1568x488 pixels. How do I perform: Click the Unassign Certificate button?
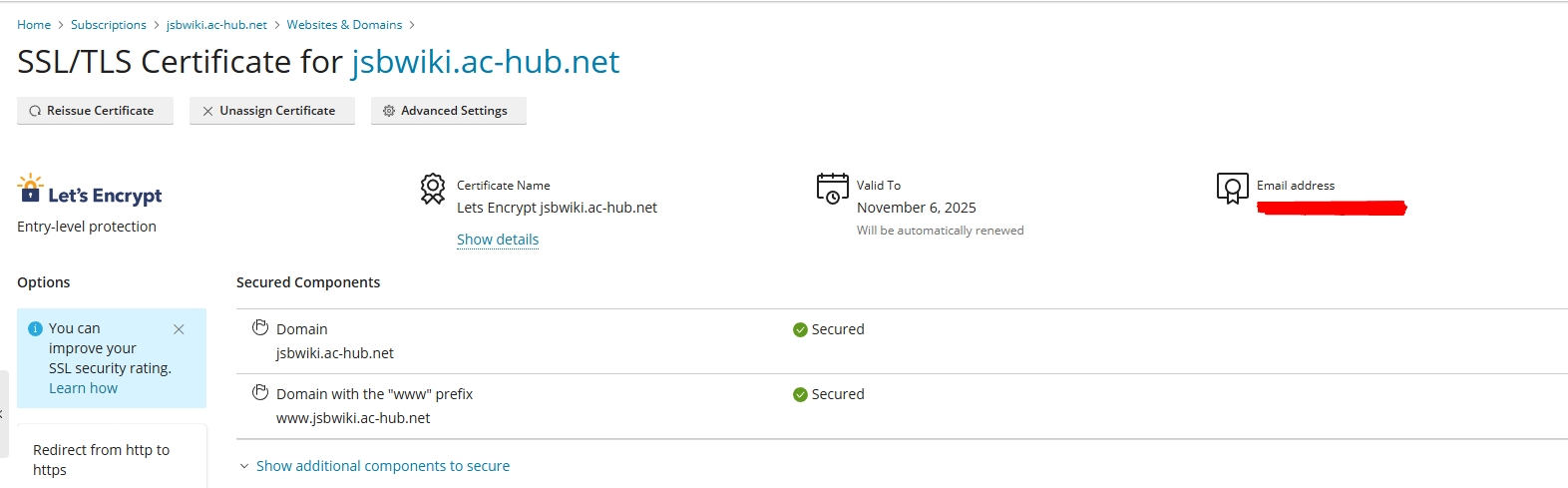271,111
